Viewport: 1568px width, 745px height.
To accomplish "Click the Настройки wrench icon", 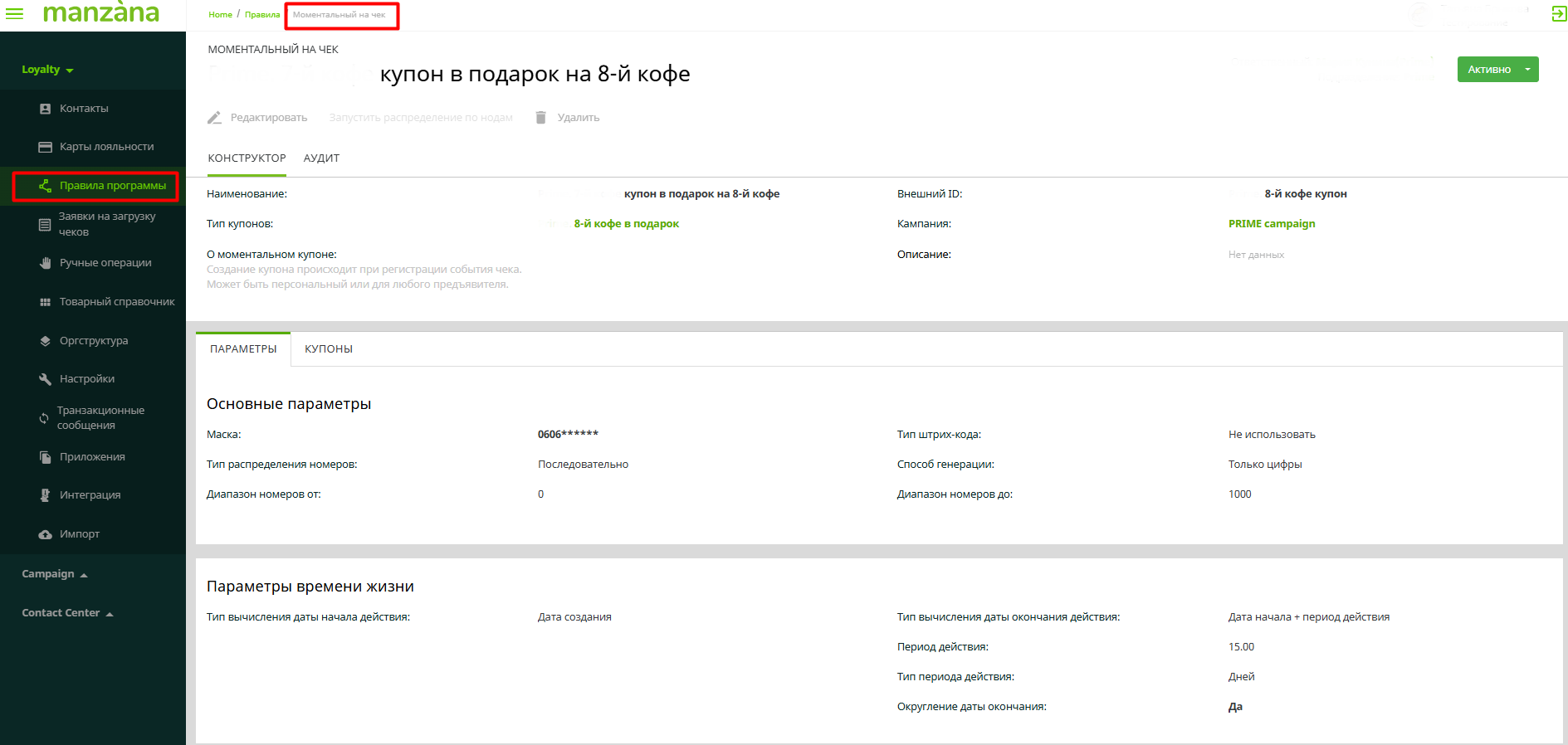I will pyautogui.click(x=45, y=379).
